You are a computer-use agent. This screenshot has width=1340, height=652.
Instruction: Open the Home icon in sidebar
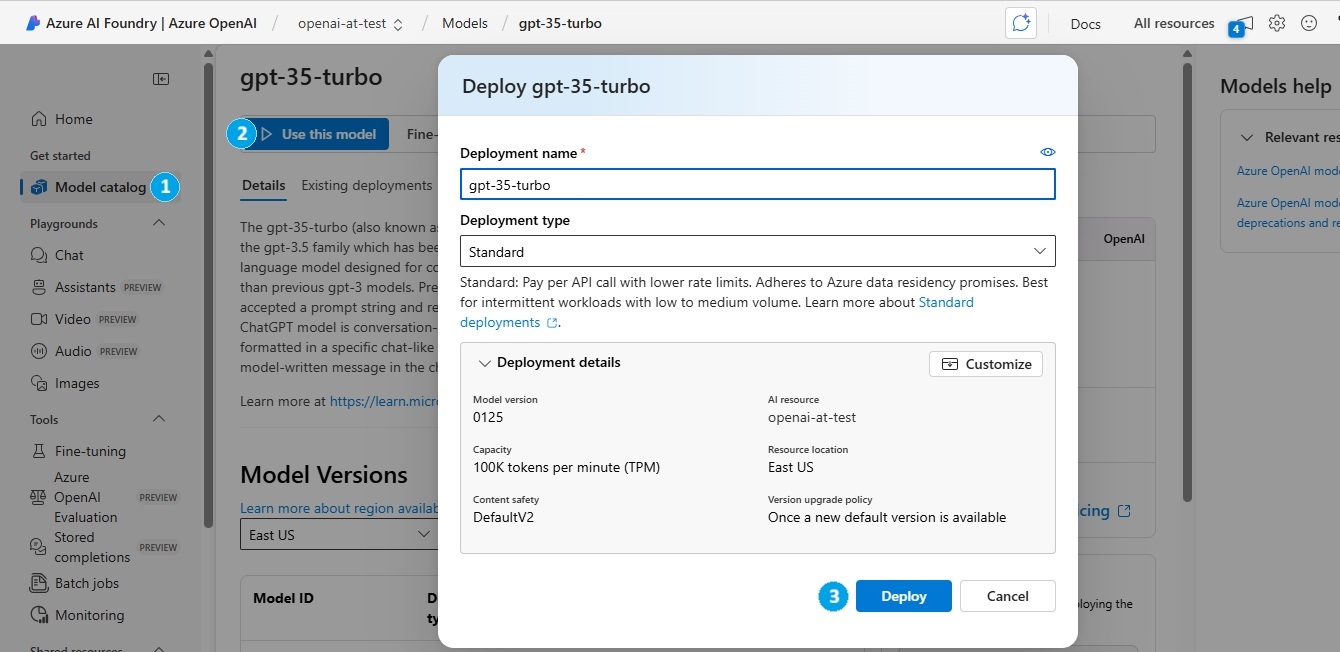pos(39,119)
